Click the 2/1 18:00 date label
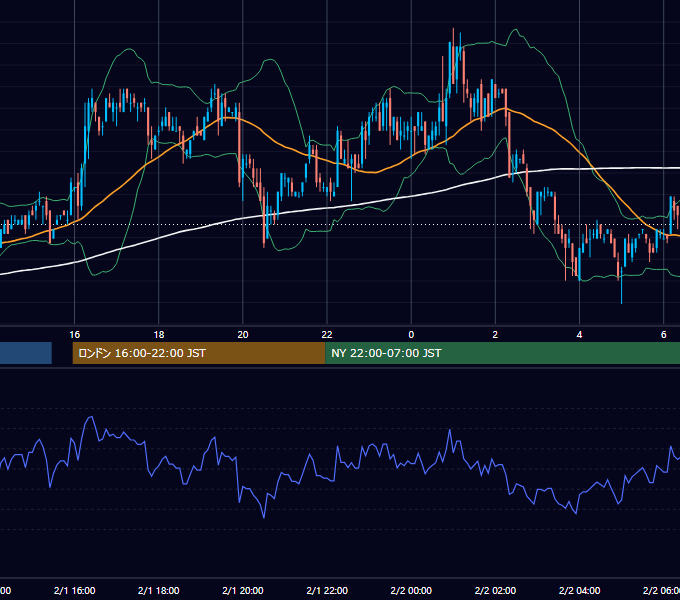680x600 pixels. (159, 591)
